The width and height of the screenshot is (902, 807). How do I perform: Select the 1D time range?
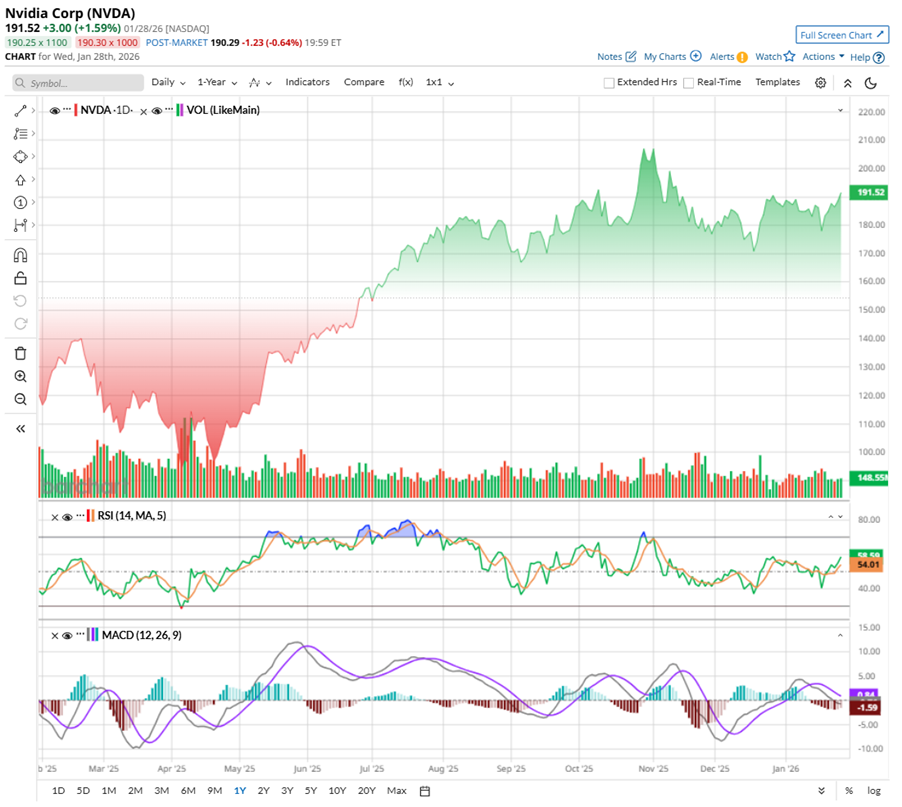[x=58, y=791]
